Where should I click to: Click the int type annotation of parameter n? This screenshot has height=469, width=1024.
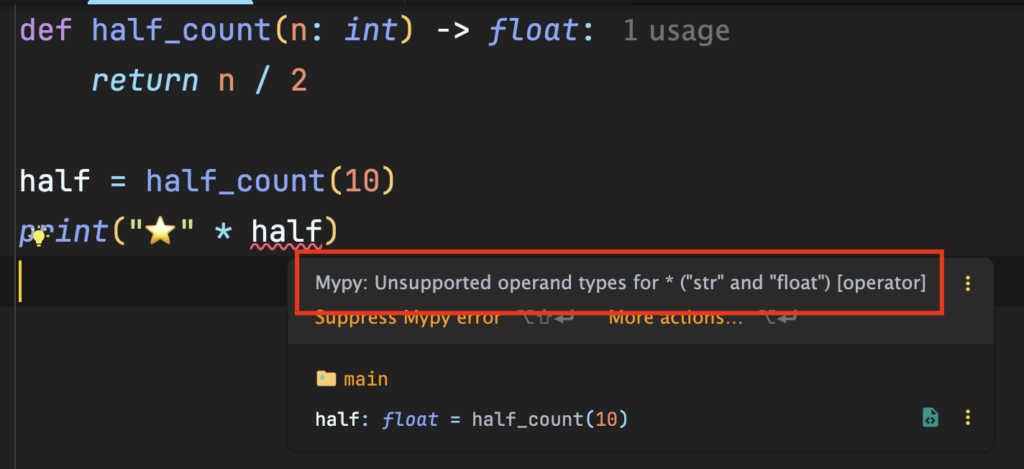pos(372,30)
